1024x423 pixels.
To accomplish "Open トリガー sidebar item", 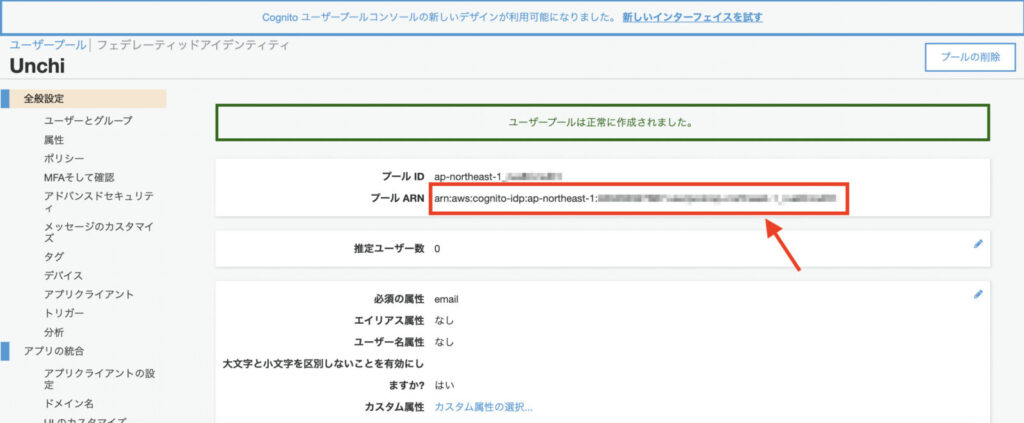I will coord(63,313).
